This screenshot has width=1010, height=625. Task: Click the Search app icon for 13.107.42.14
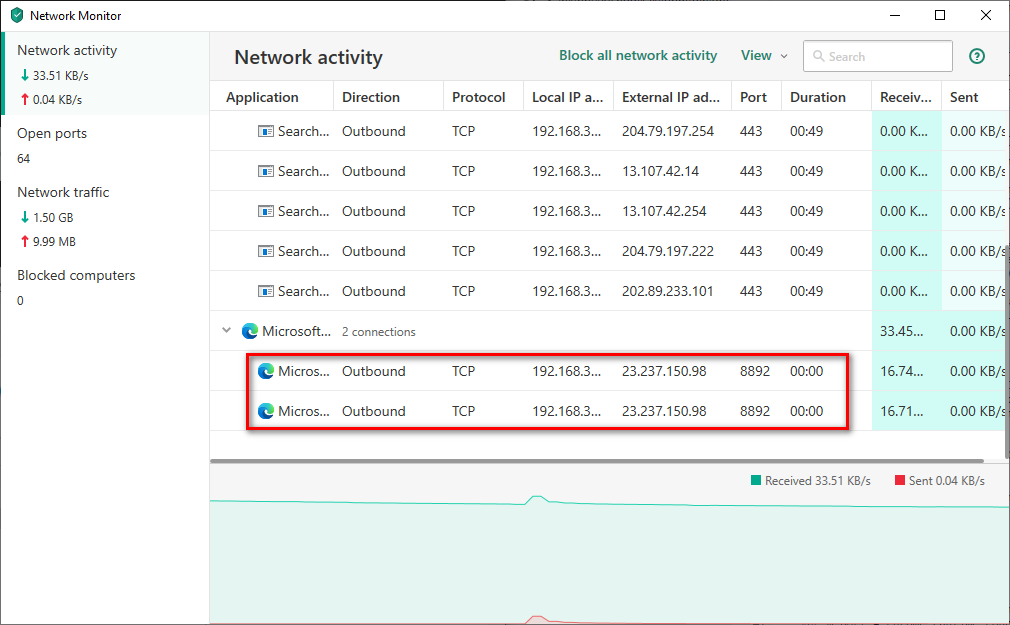266,171
